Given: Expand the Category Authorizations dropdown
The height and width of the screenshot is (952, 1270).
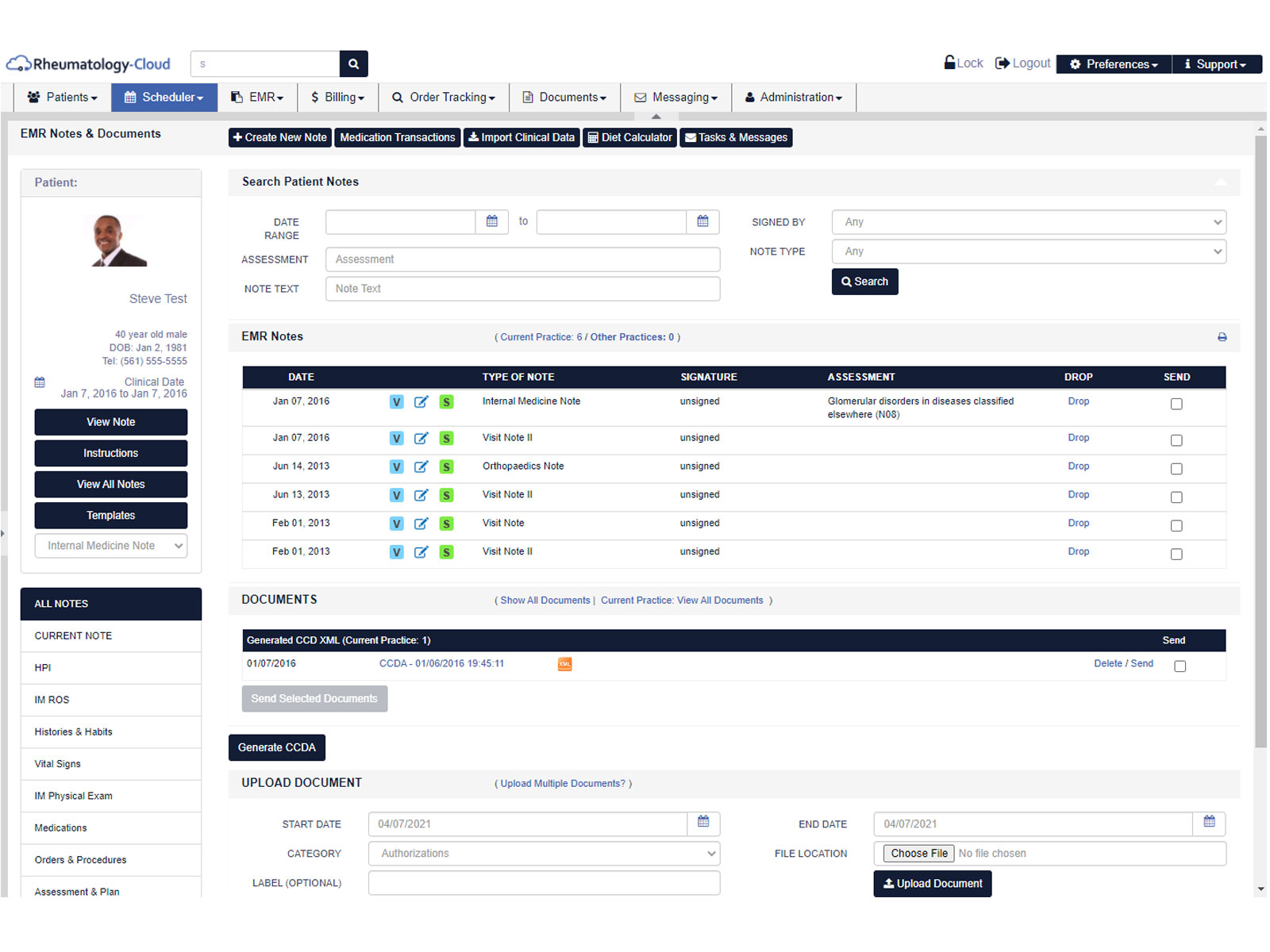Looking at the screenshot, I should pyautogui.click(x=544, y=854).
